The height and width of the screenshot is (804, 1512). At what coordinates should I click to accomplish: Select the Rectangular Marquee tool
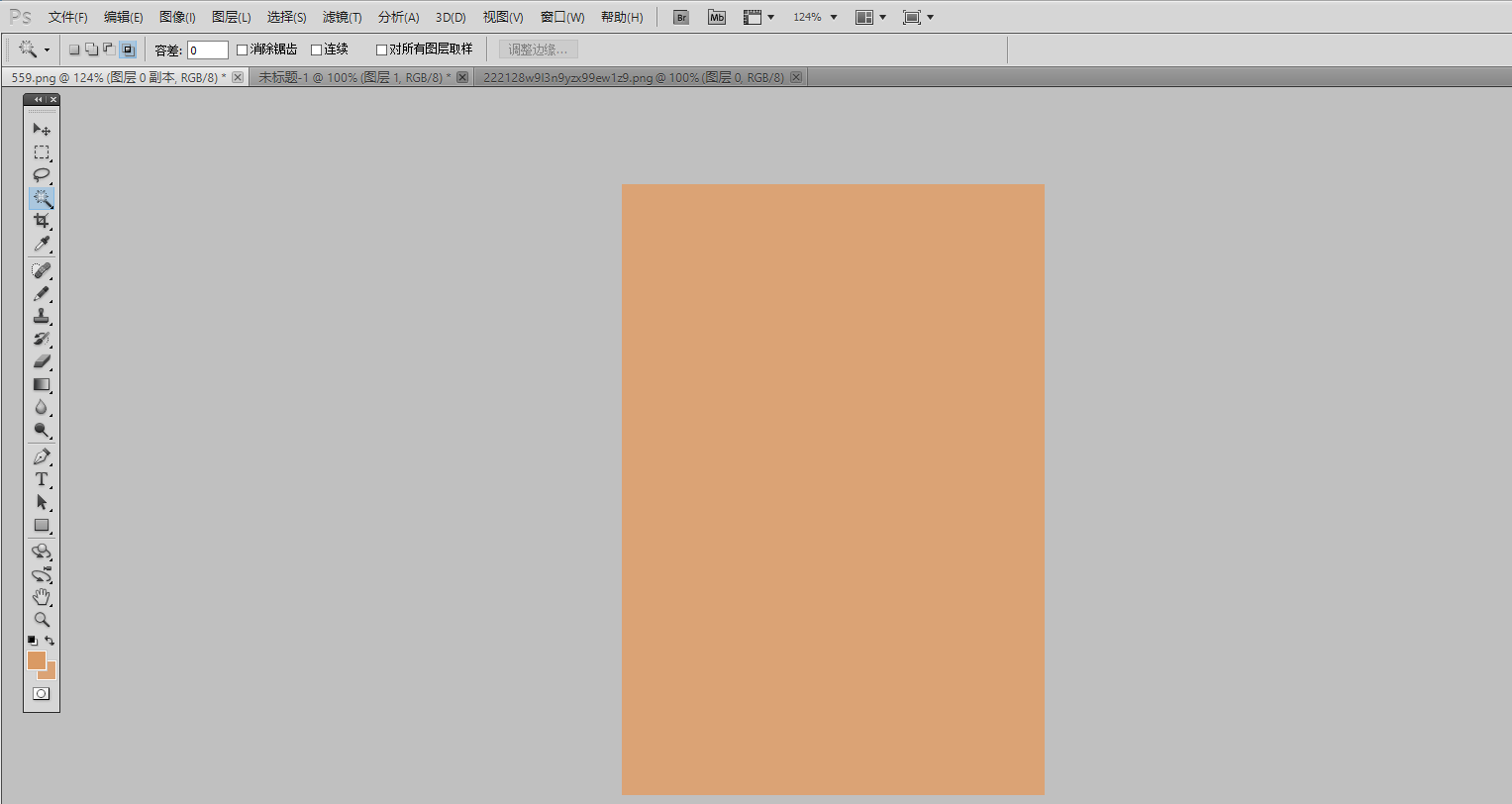pos(42,152)
